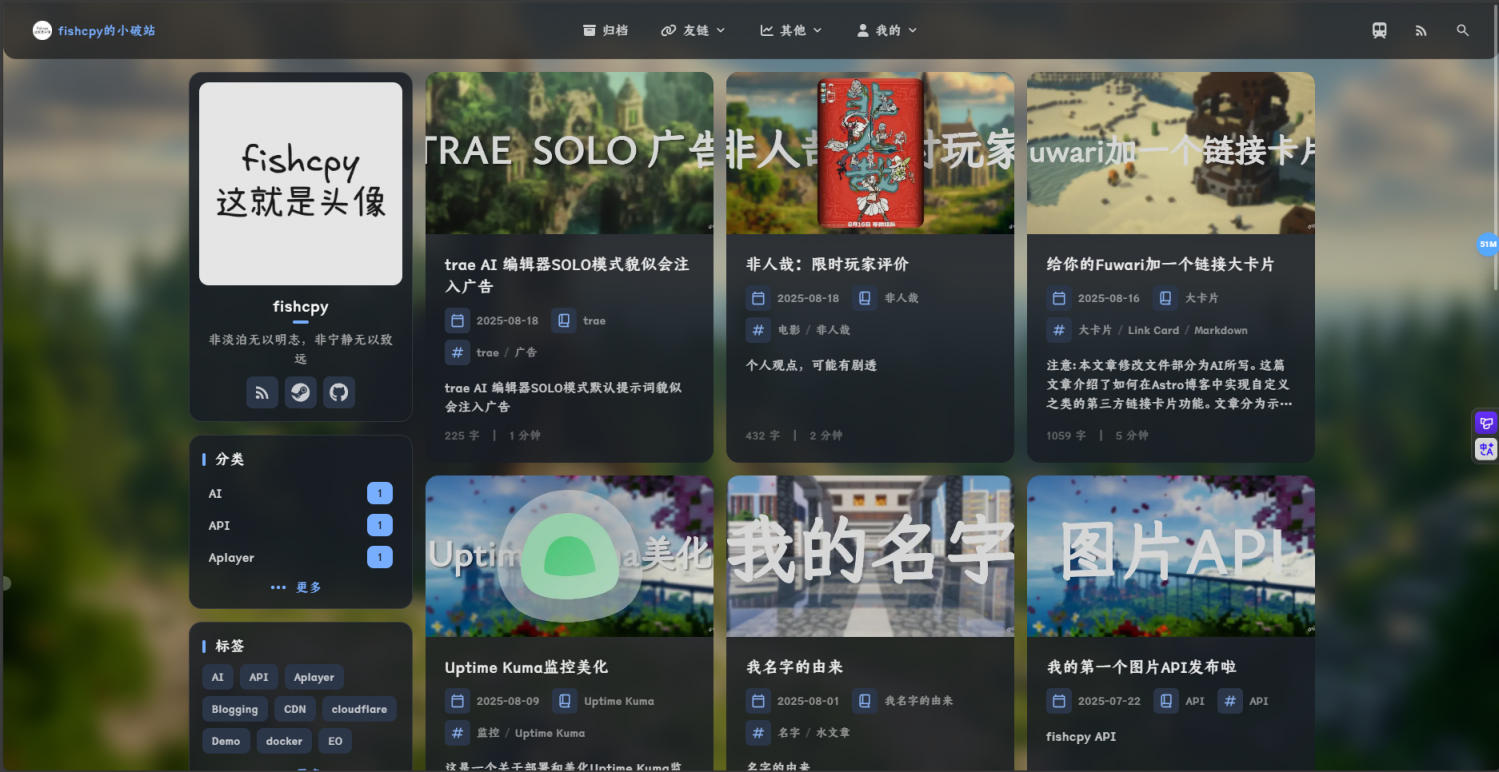The height and width of the screenshot is (772, 1499).
Task: Click the purple extension icon at right edge
Action: [x=1486, y=423]
